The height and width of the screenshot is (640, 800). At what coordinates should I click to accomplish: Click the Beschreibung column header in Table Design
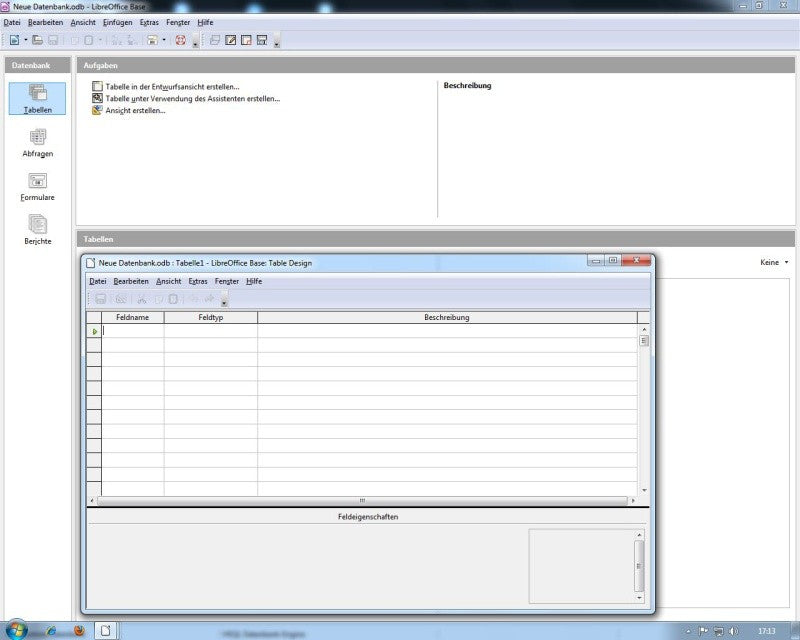click(x=447, y=317)
